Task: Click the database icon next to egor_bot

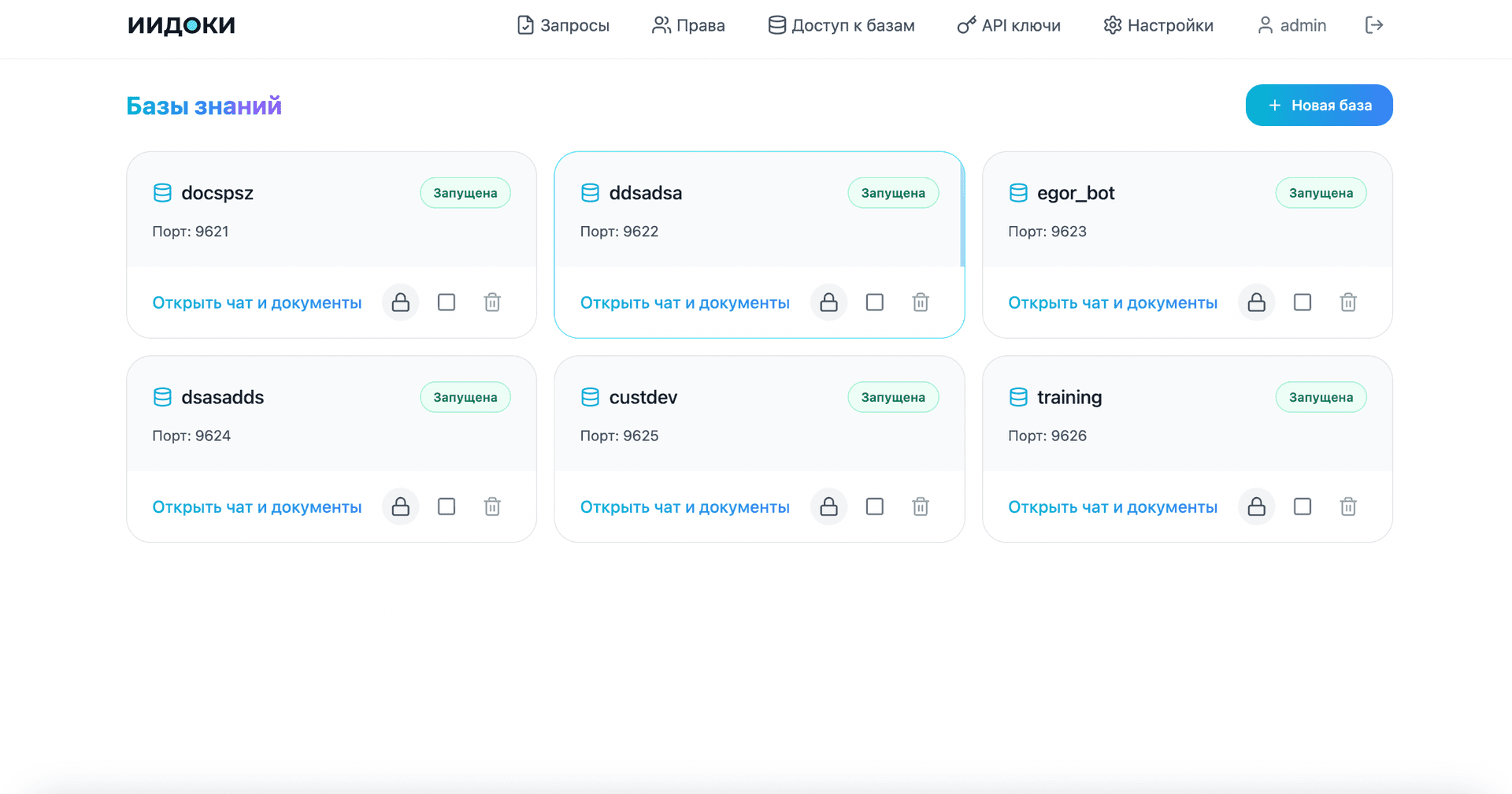Action: 1018,193
